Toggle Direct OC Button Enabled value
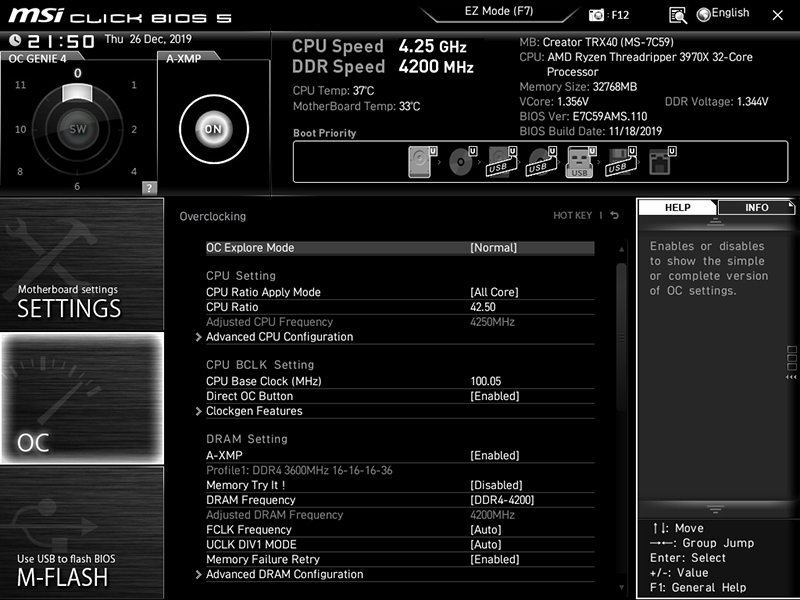The height and width of the screenshot is (600, 800). [494, 396]
